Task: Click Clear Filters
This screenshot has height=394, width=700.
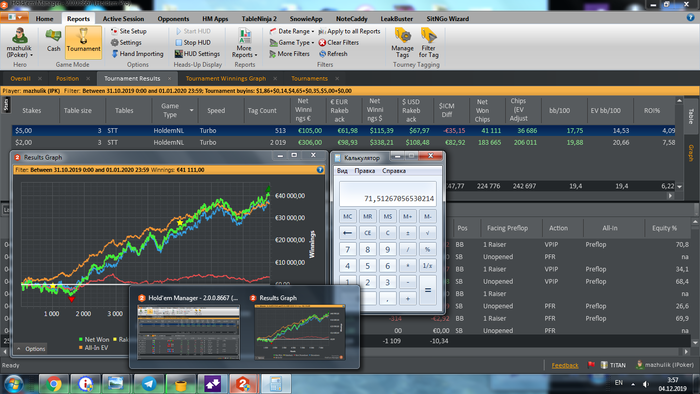Action: (339, 42)
